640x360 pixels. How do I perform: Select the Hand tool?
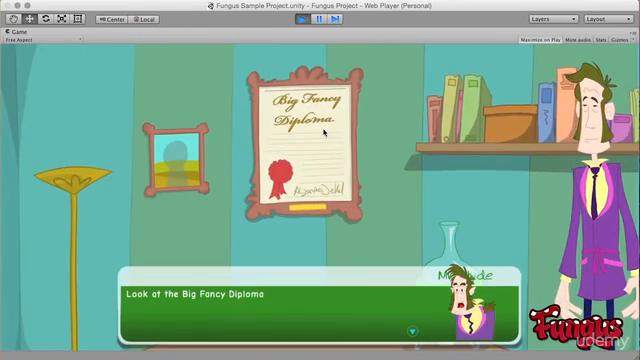click(13, 19)
